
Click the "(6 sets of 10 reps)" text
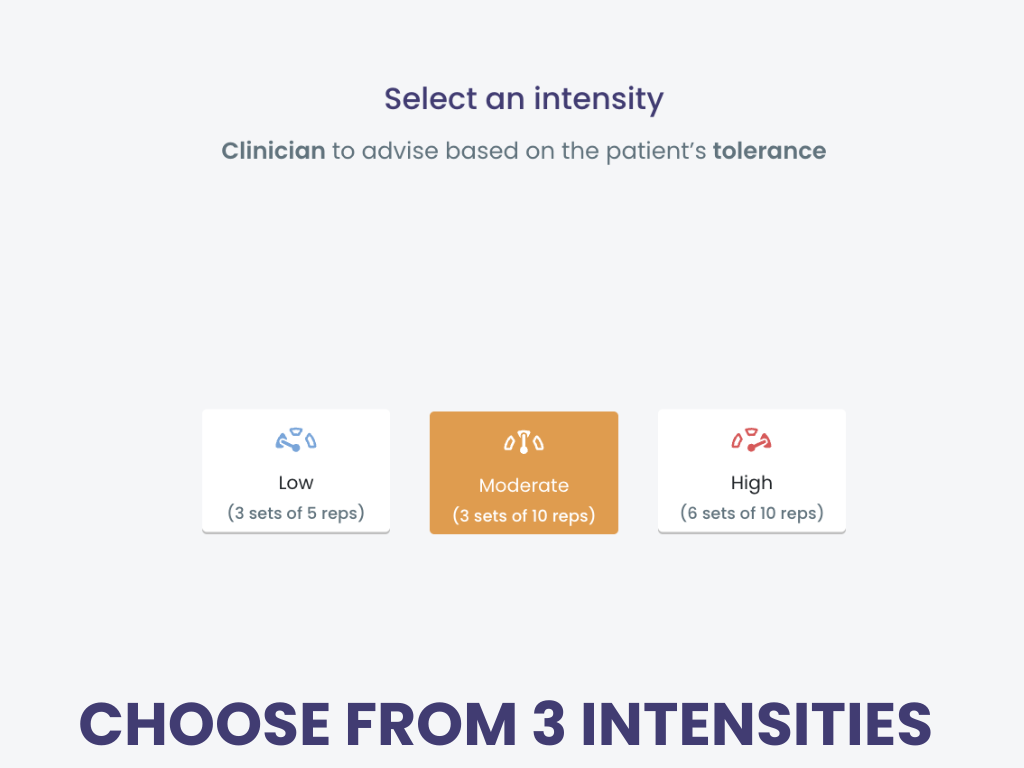coord(751,513)
